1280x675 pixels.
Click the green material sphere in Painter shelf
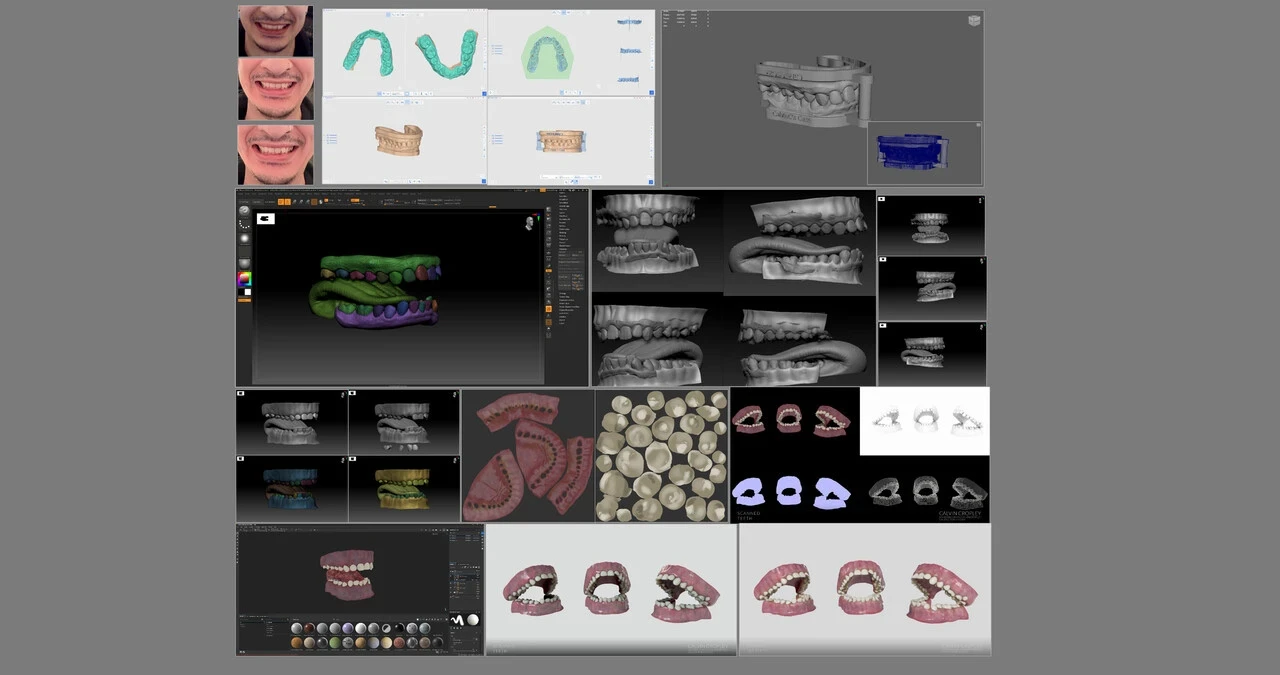tap(335, 643)
